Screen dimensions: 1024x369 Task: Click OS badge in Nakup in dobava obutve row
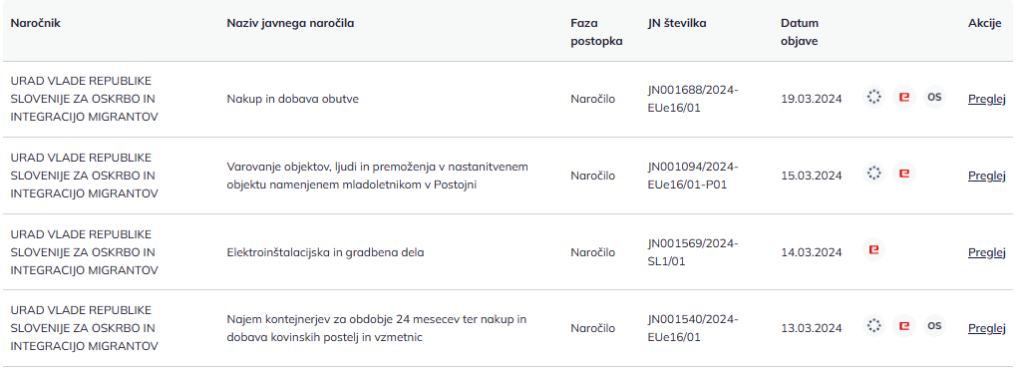click(x=935, y=98)
